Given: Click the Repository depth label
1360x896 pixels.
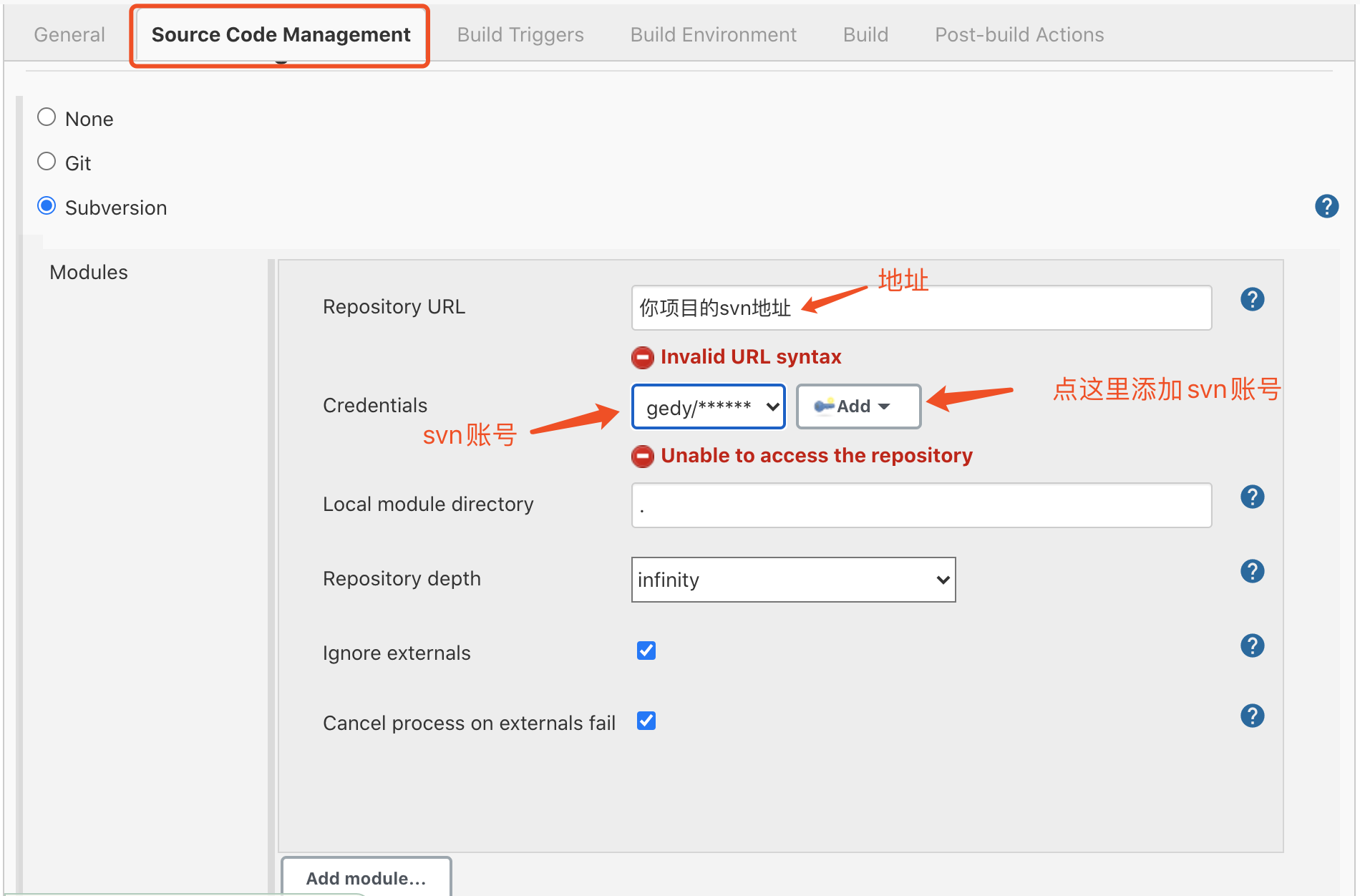Looking at the screenshot, I should pos(402,578).
